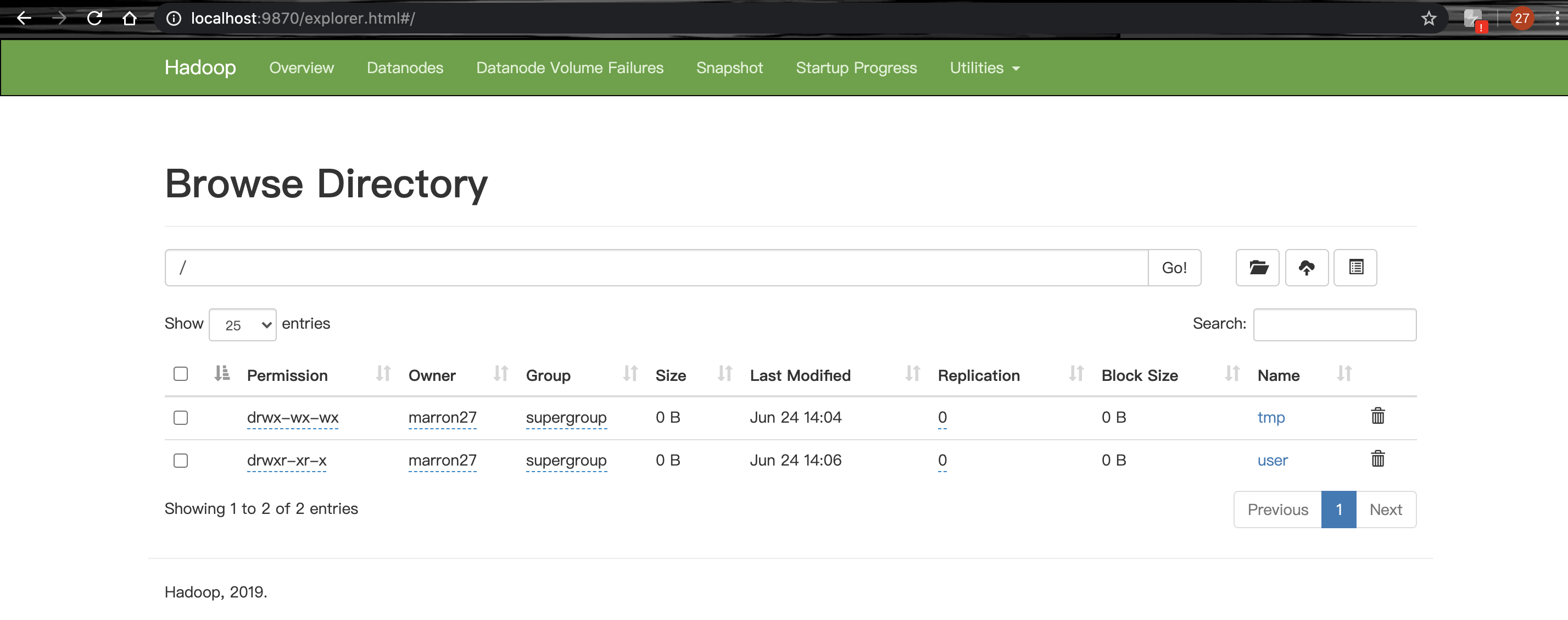Navigate to Hadoop Overview page
The image size is (1568, 620).
coord(301,67)
